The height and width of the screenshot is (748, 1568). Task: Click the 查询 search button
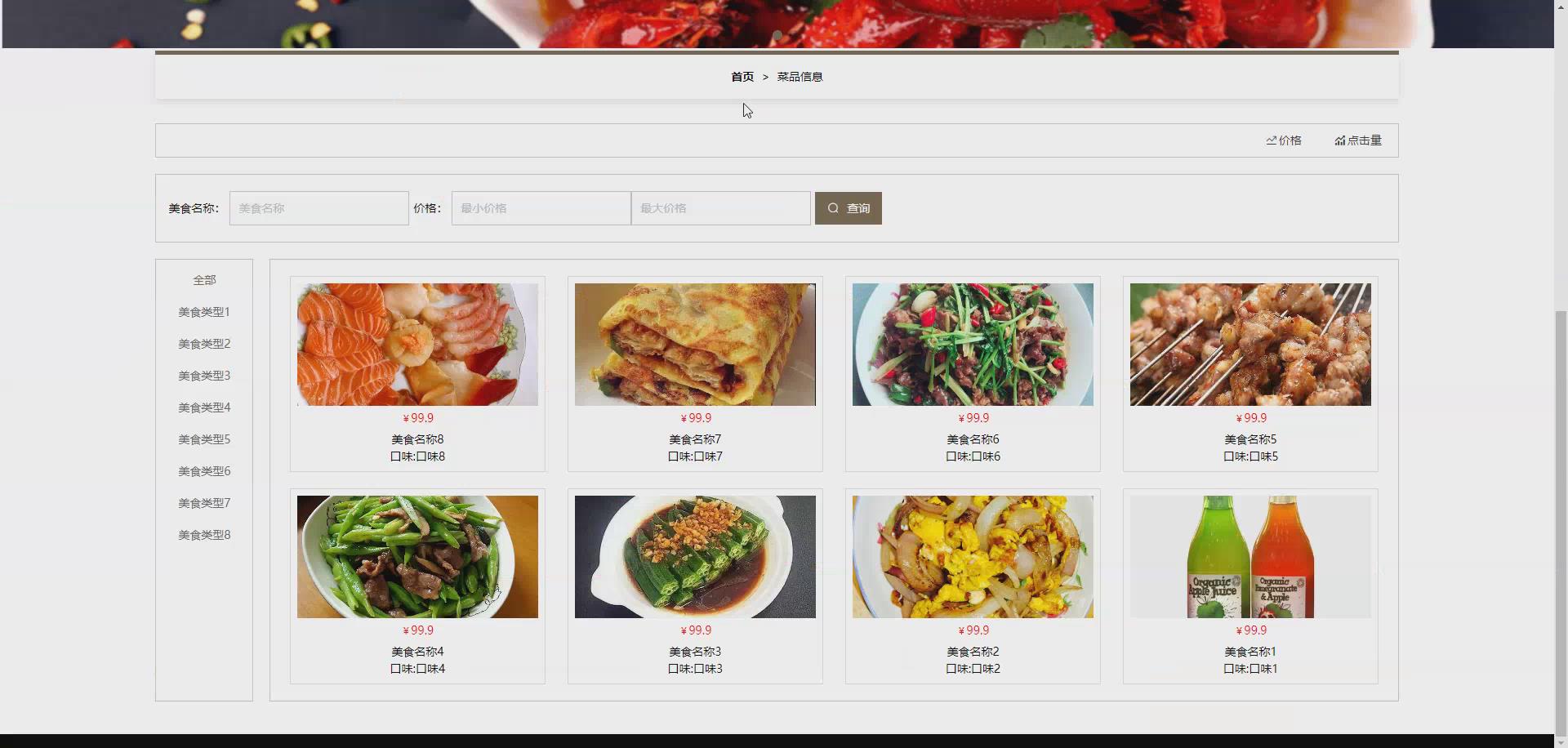click(848, 208)
